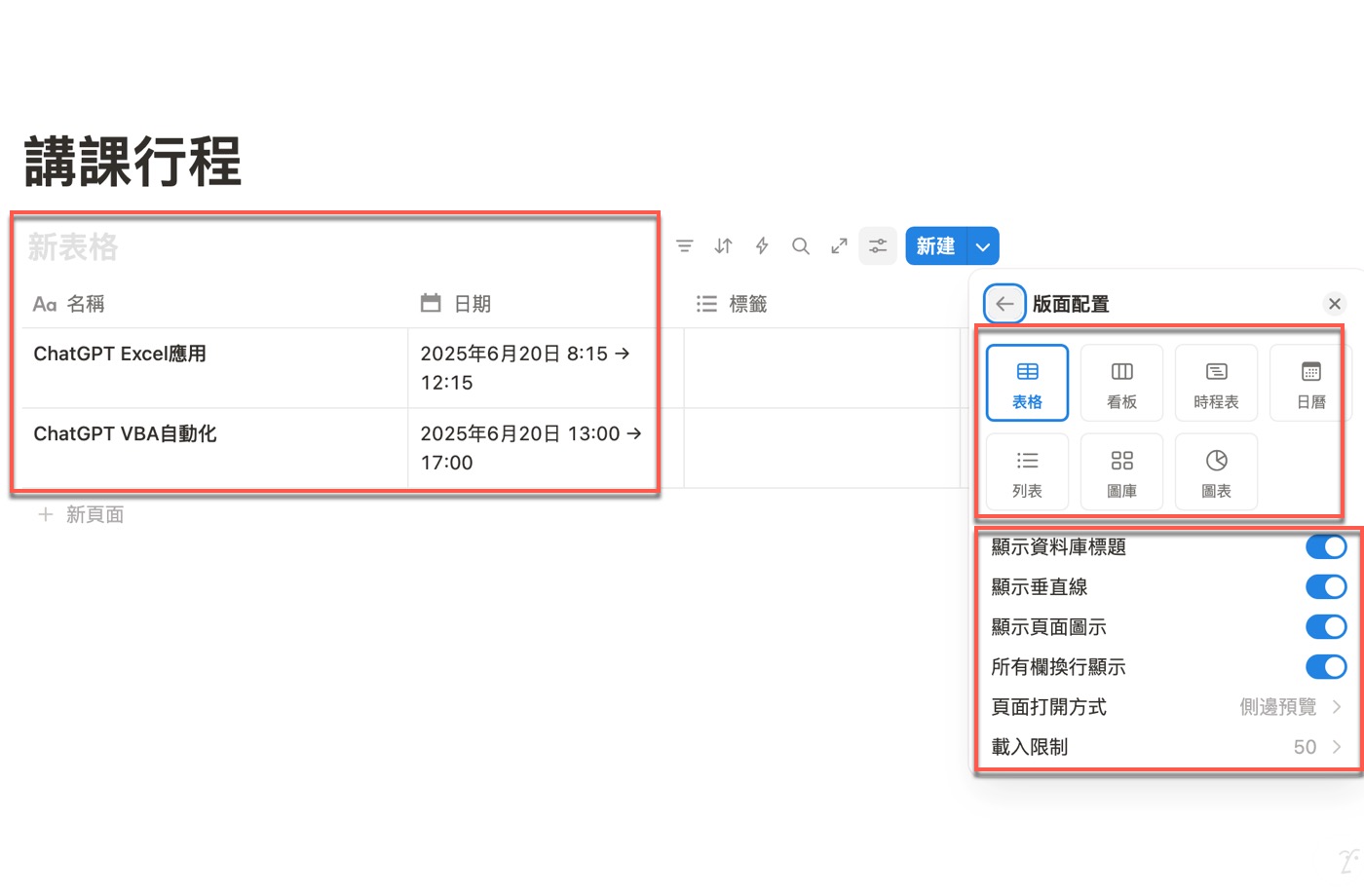The height and width of the screenshot is (896, 1364).
Task: Click the blue 新建 button
Action: pos(935,246)
